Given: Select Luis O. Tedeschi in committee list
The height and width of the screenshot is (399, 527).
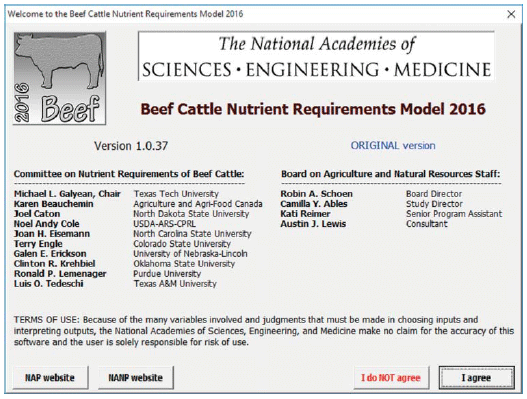Looking at the screenshot, I should pyautogui.click(x=49, y=284).
